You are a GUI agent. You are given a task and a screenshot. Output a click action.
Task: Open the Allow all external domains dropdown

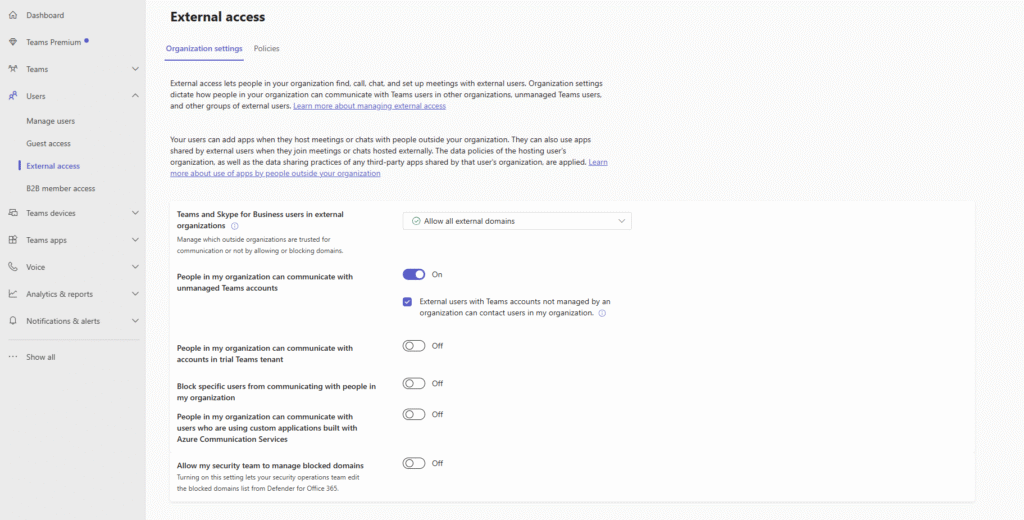pos(517,221)
